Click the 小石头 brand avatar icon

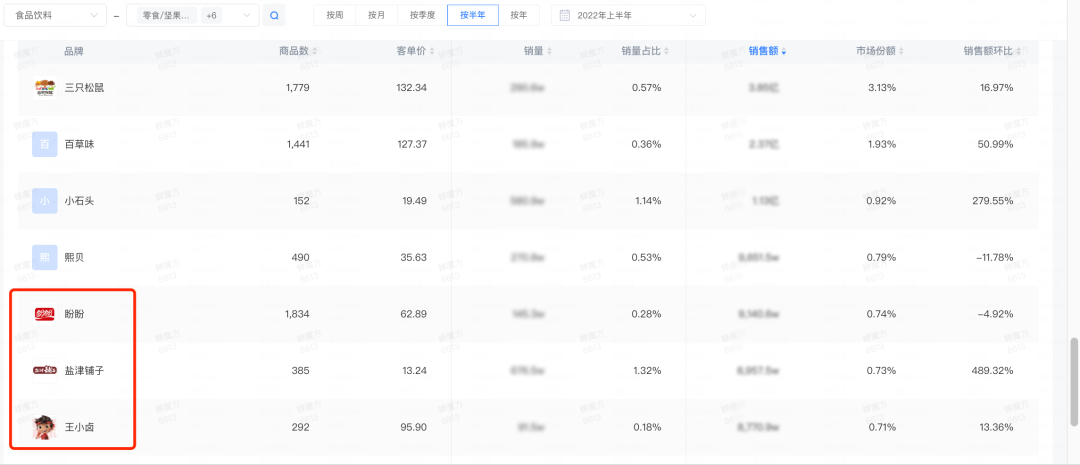click(x=45, y=201)
